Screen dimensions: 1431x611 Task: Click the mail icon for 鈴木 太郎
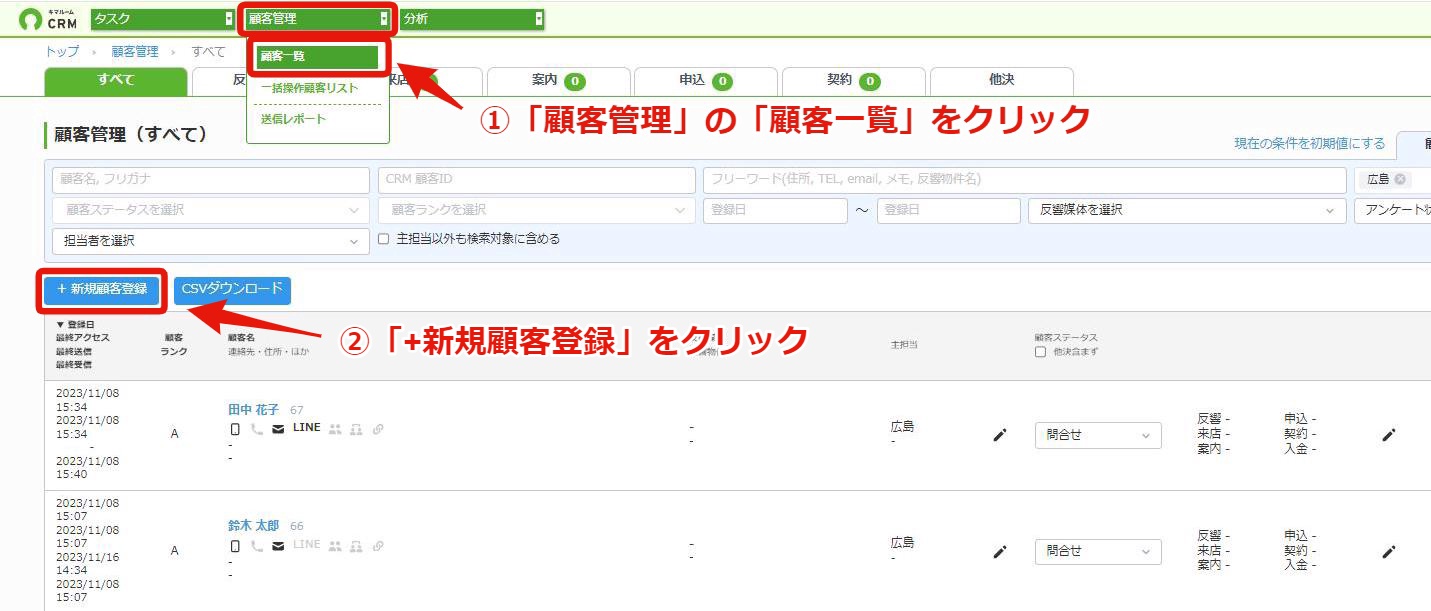[278, 546]
